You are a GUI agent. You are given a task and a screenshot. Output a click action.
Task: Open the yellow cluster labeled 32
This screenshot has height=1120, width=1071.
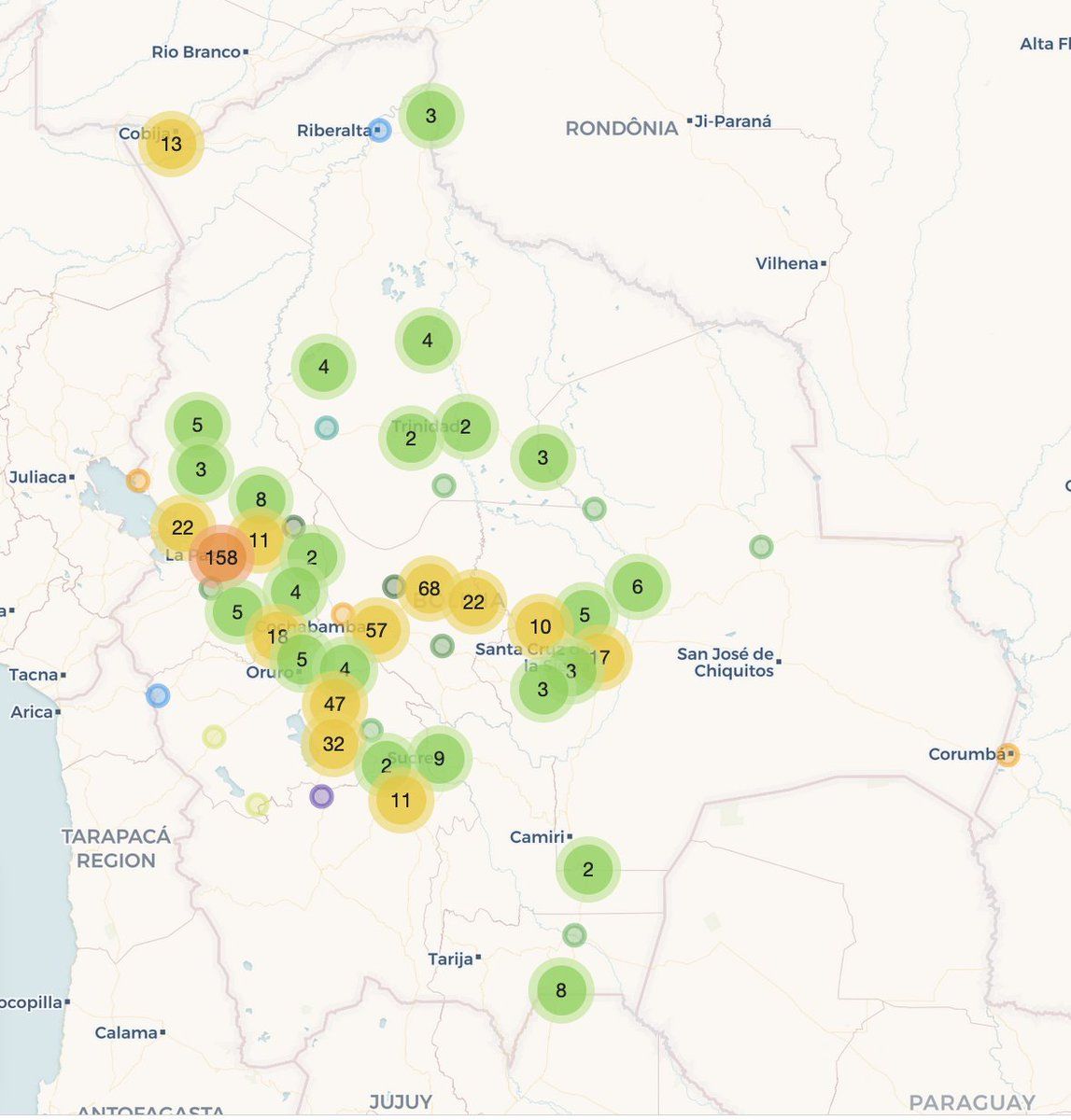point(333,744)
